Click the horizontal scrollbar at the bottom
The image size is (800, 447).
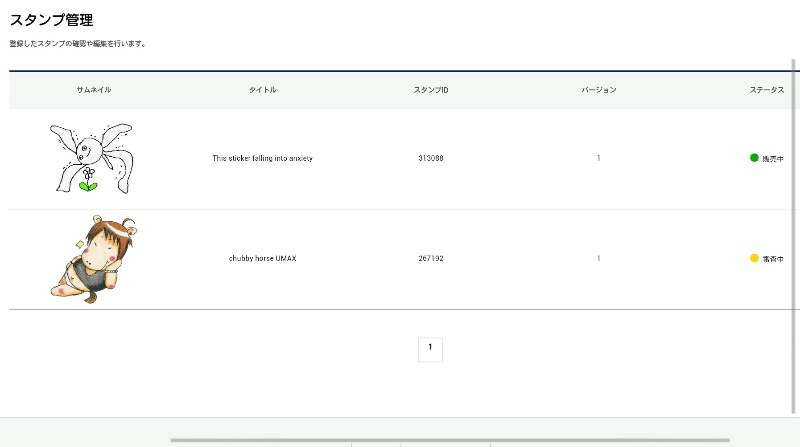point(450,440)
